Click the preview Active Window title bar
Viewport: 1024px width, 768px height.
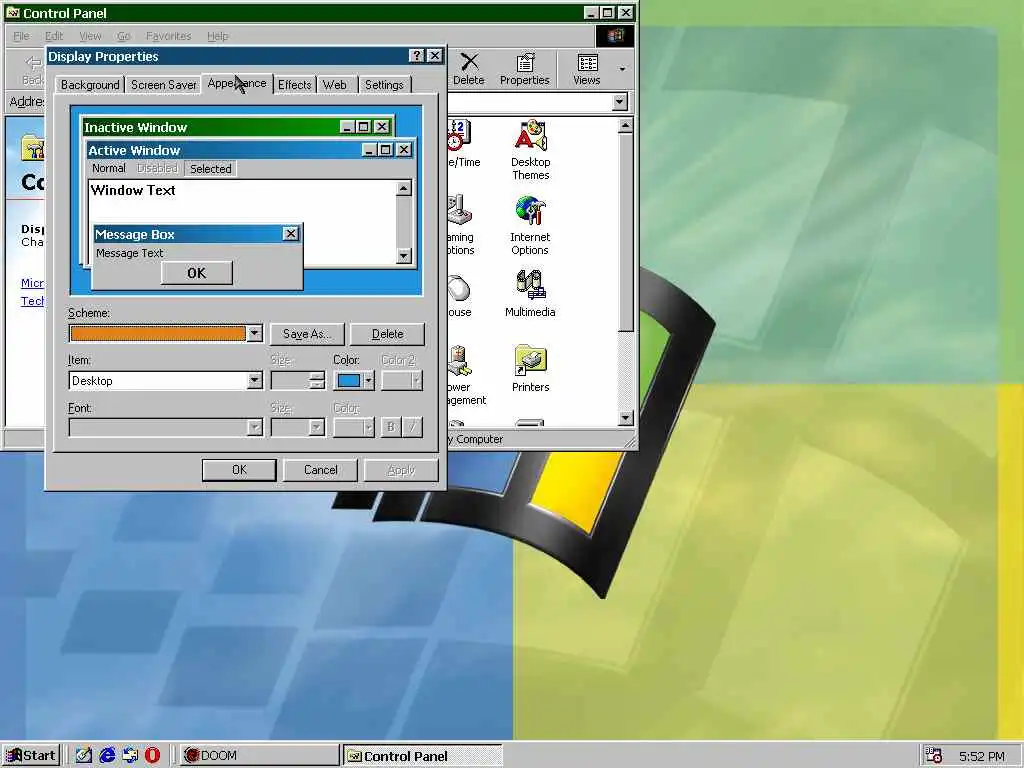[x=250, y=150]
